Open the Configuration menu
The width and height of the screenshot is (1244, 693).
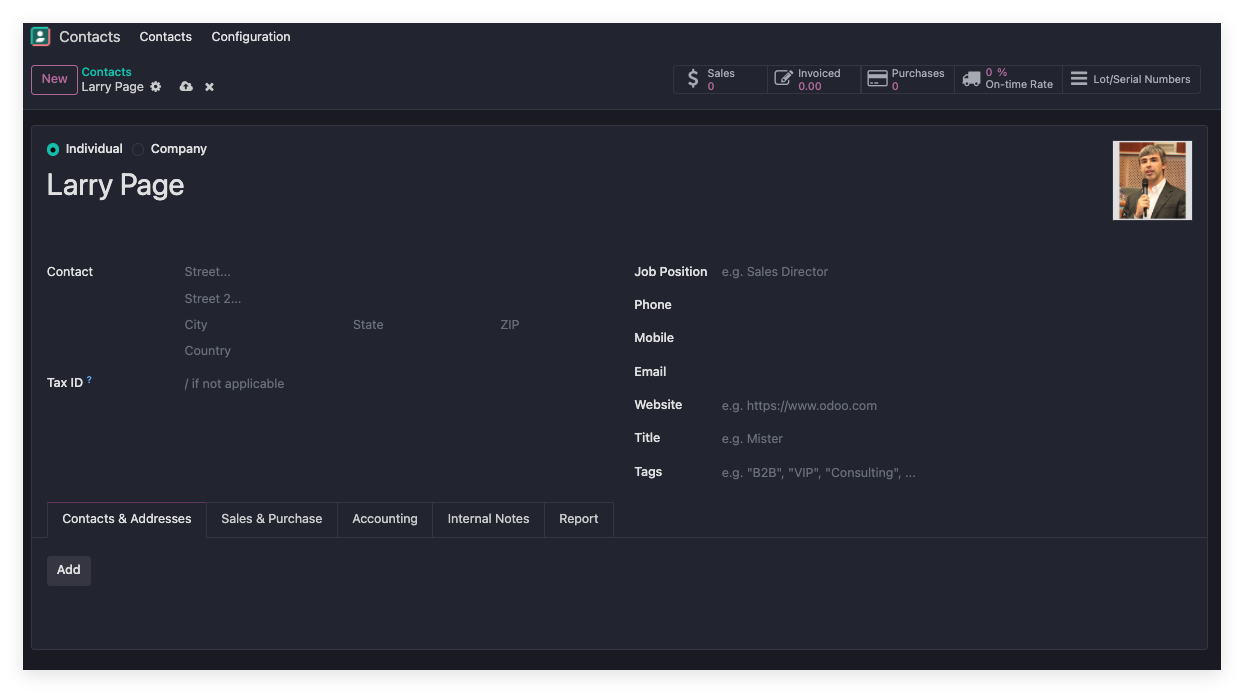251,37
